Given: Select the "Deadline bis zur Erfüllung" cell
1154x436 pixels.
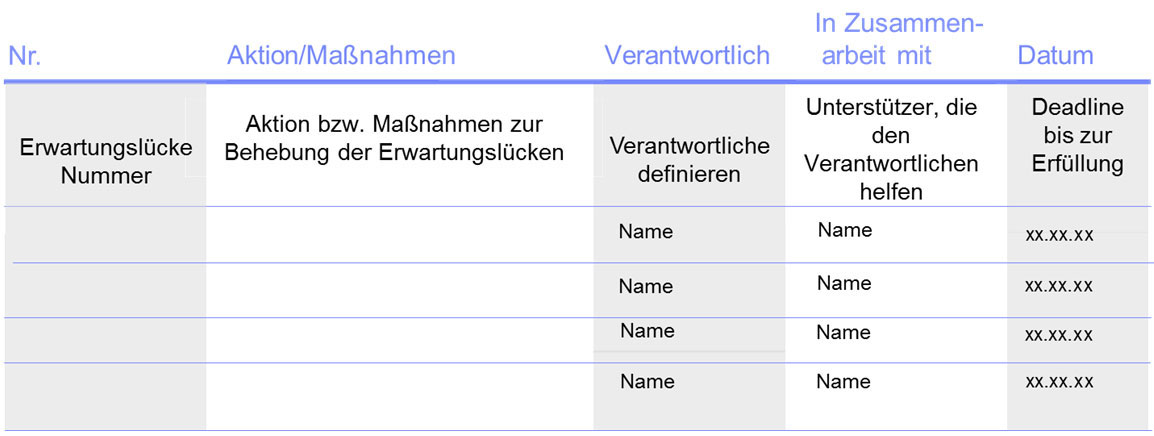Looking at the screenshot, I should tap(1077, 135).
